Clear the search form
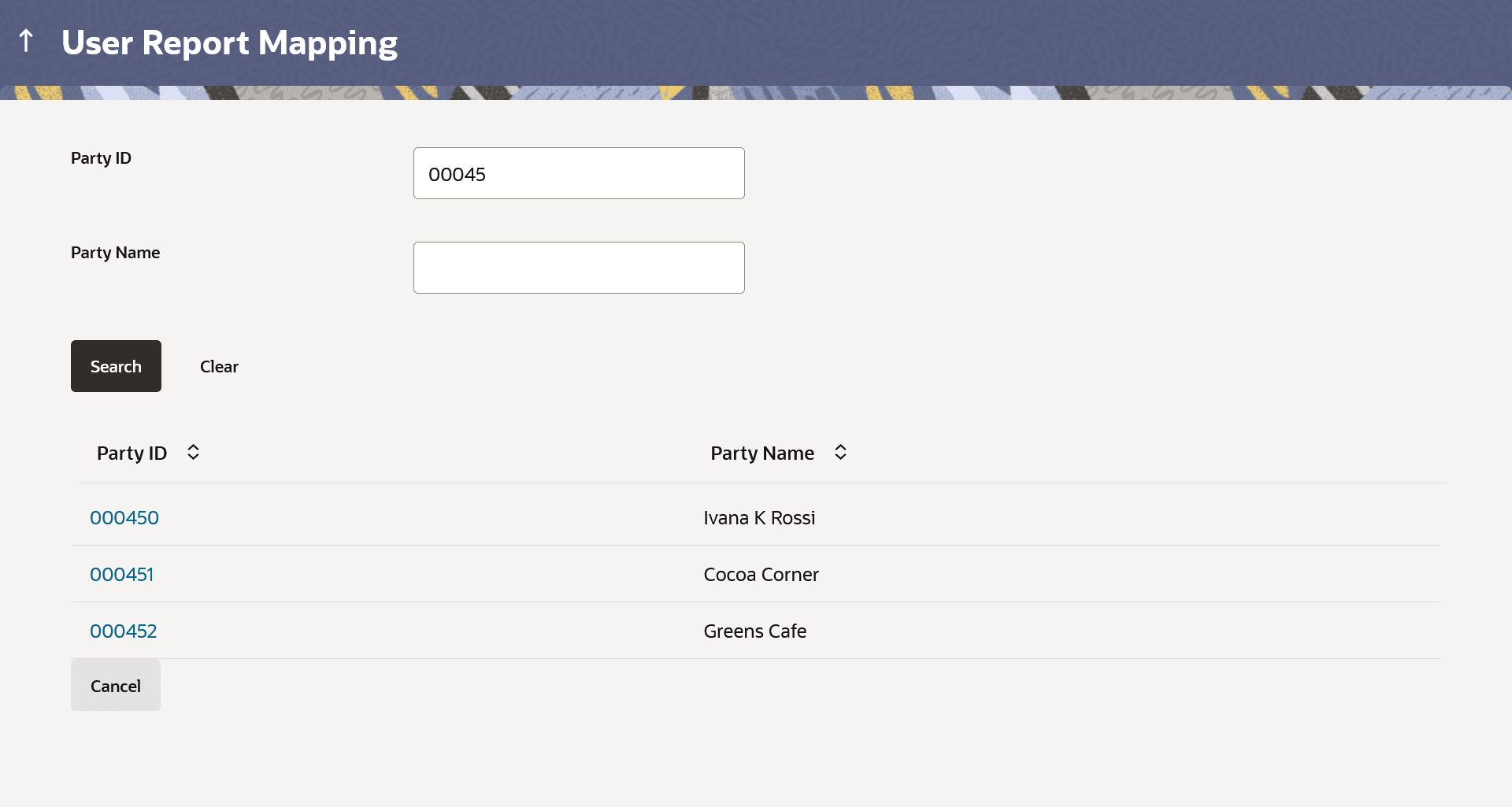Image resolution: width=1512 pixels, height=807 pixels. point(219,367)
